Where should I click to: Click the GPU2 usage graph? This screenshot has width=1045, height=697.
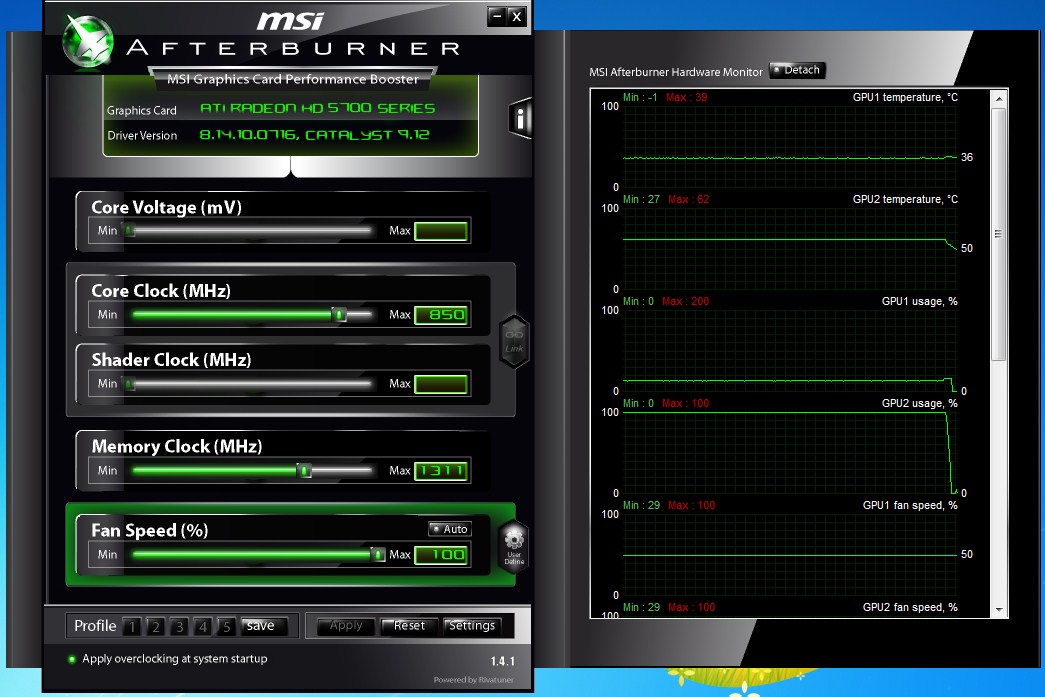coord(790,452)
